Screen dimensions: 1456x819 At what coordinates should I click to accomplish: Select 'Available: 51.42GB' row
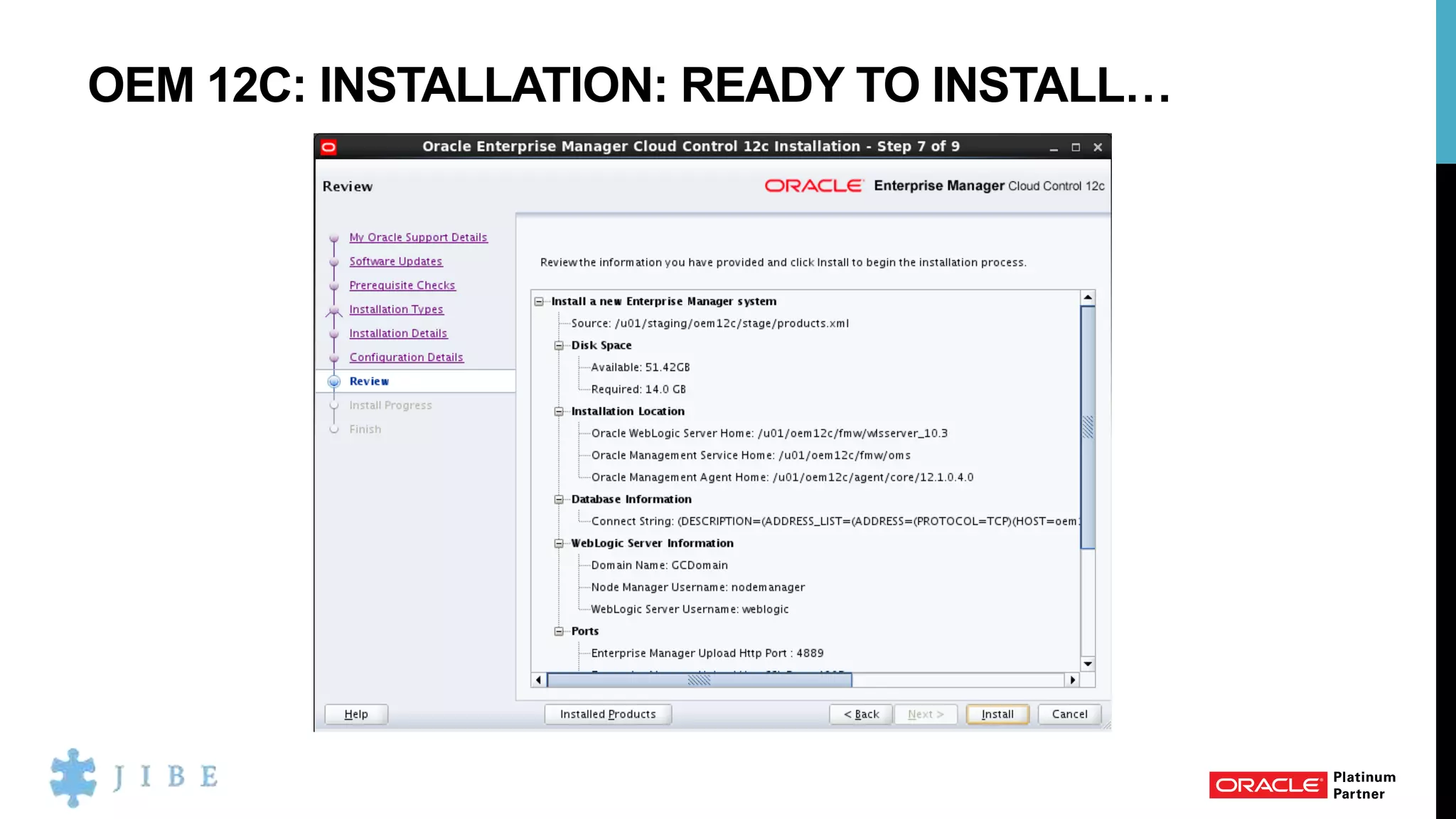click(x=640, y=368)
